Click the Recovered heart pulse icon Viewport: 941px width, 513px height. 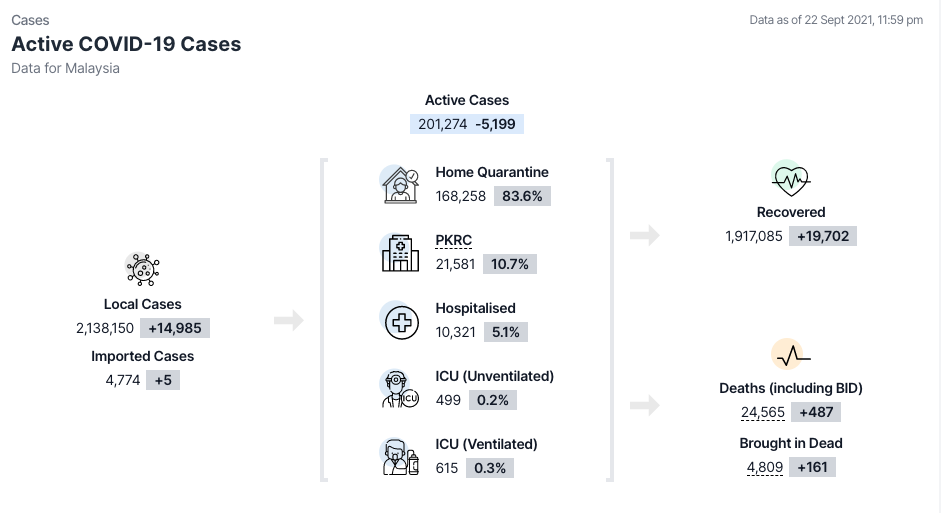(x=790, y=180)
